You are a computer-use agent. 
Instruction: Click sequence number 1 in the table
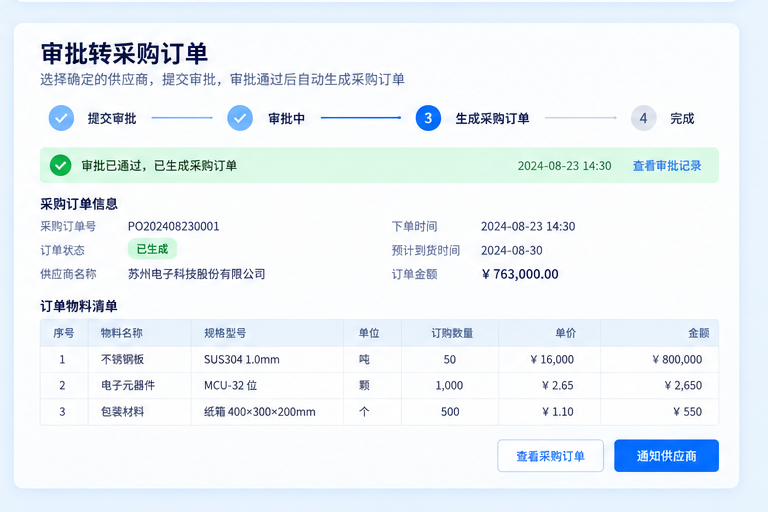pyautogui.click(x=62, y=360)
